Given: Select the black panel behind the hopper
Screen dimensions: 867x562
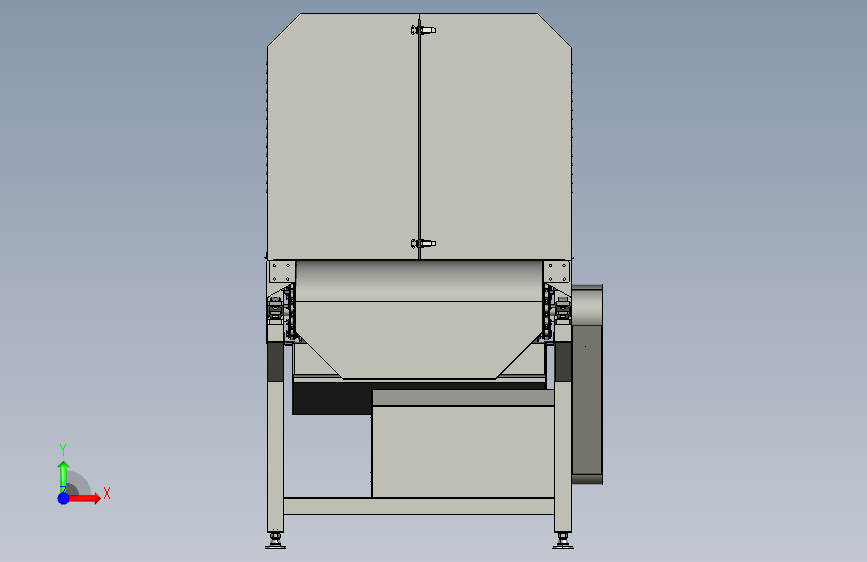Looking at the screenshot, I should point(332,398).
